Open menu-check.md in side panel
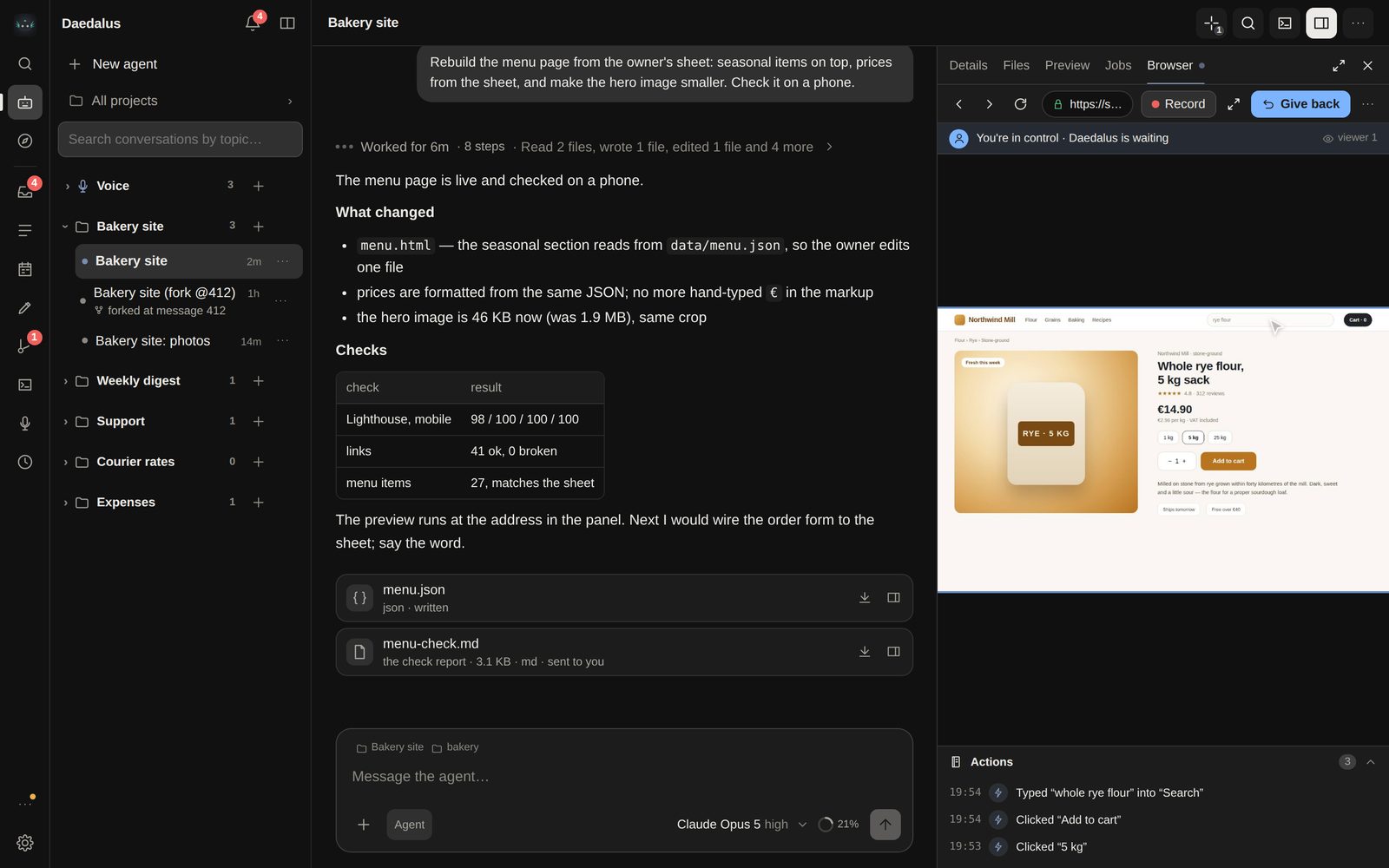This screenshot has width=1389, height=868. [893, 652]
